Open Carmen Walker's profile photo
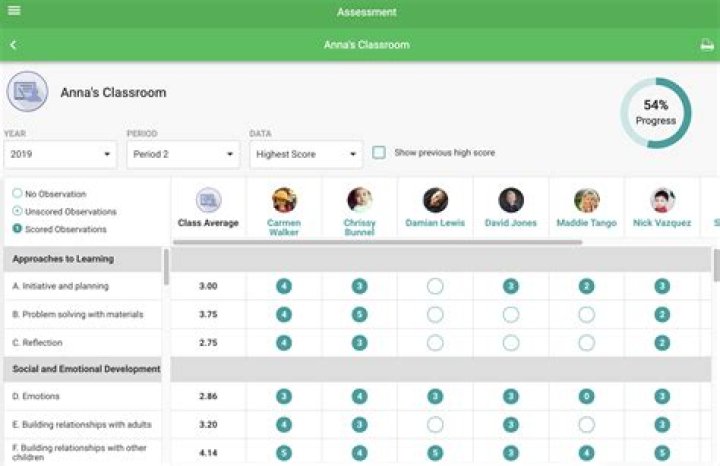The height and width of the screenshot is (466, 720). pos(284,200)
